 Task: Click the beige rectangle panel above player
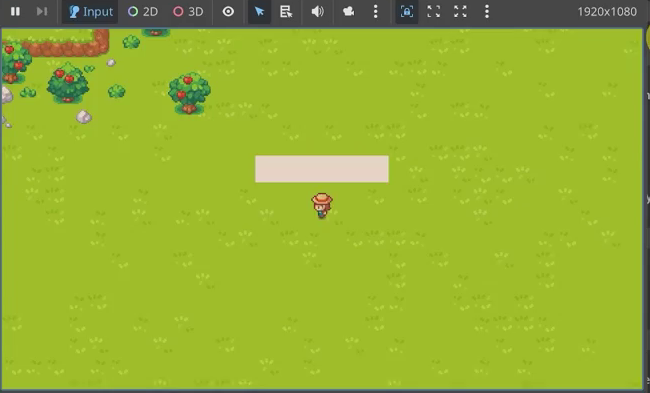(322, 169)
